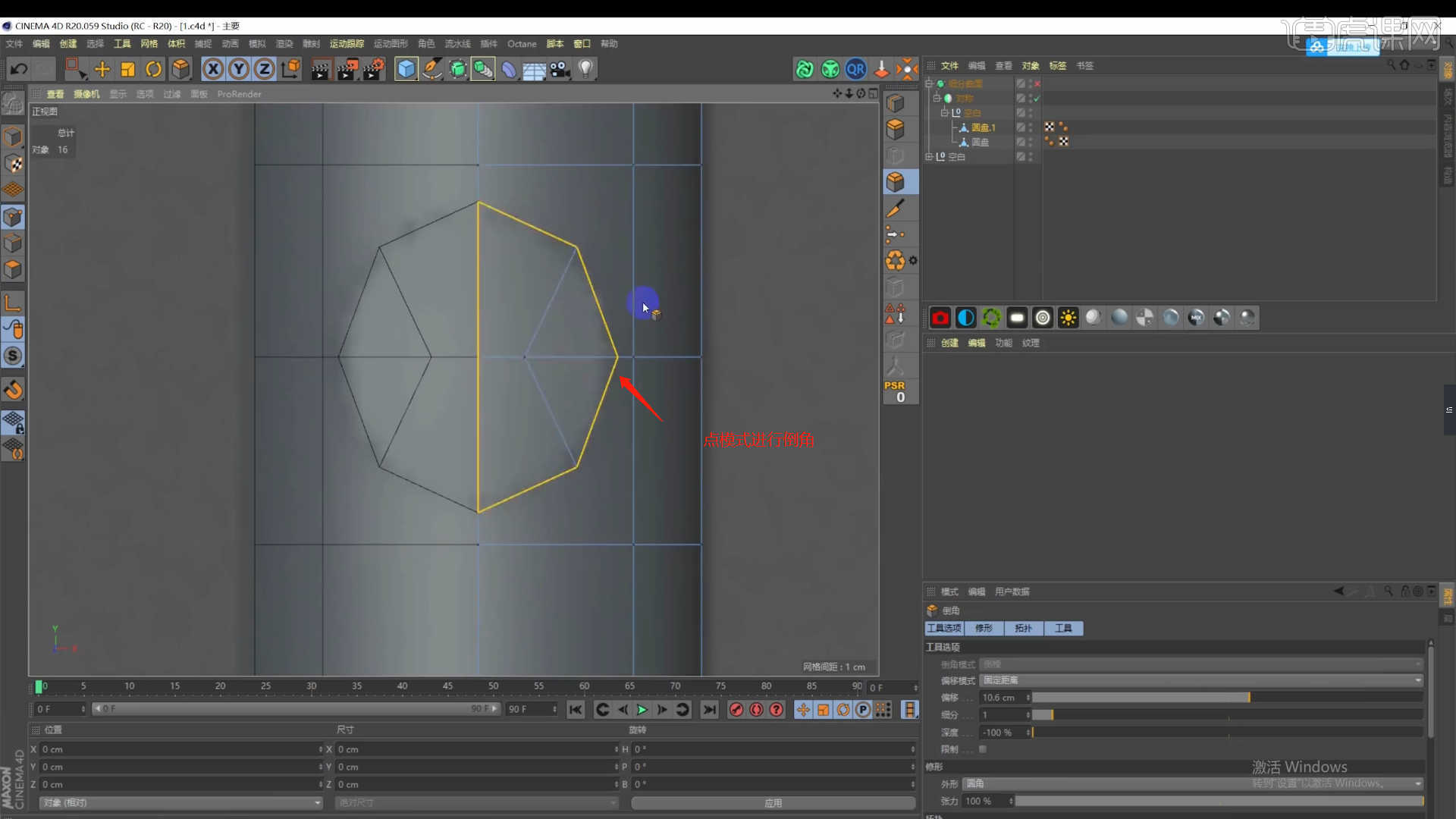This screenshot has width=1456, height=819.
Task: Switch to the 拓扑 topology tab
Action: click(x=1023, y=628)
